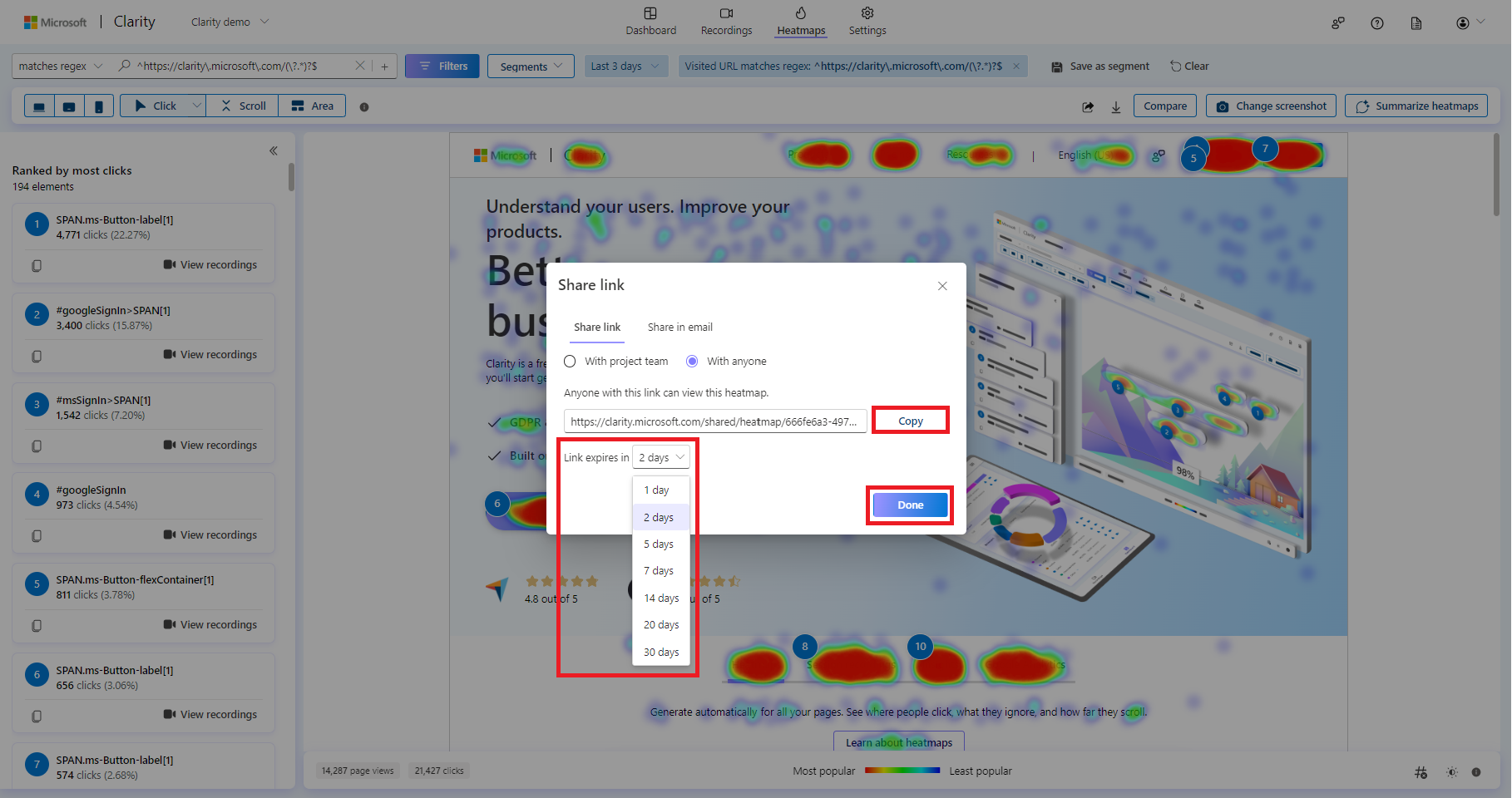
Task: Switch to tablet device view icon
Action: coord(69,106)
